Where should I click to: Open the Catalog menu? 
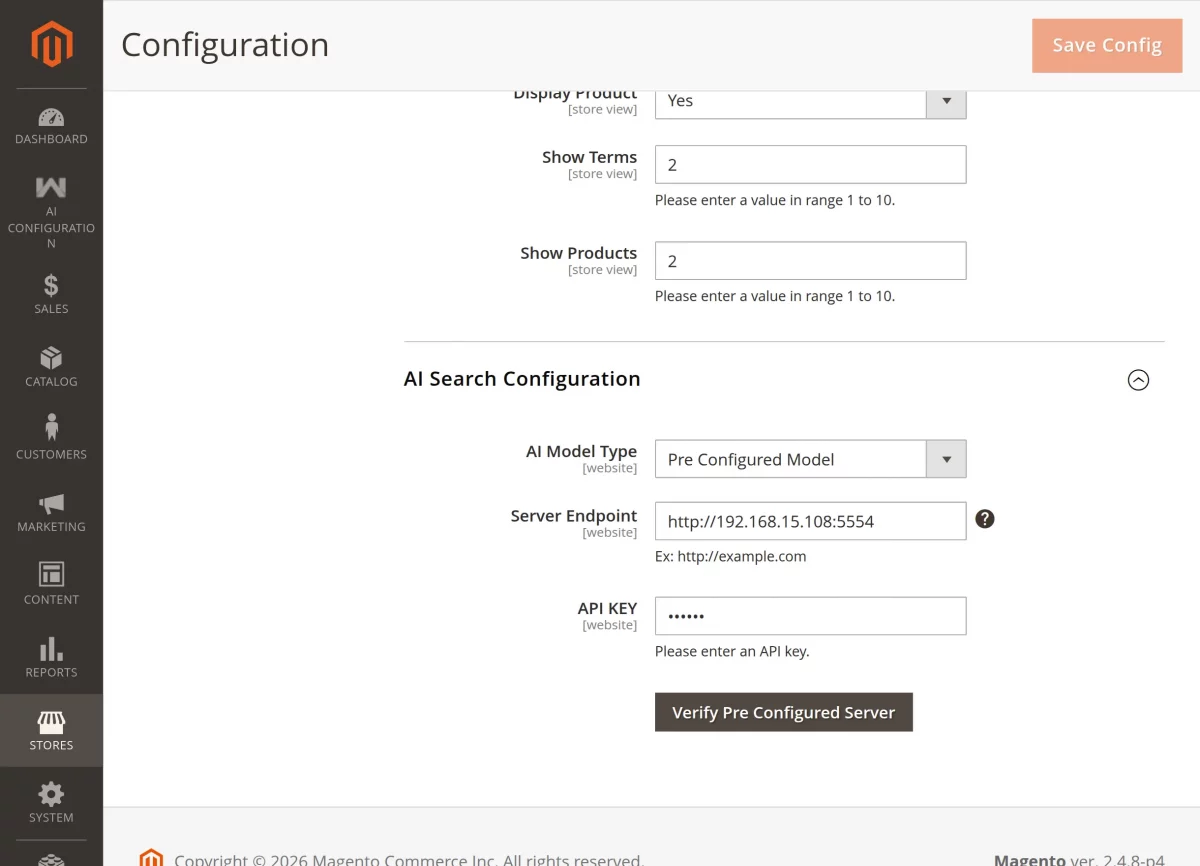point(51,367)
